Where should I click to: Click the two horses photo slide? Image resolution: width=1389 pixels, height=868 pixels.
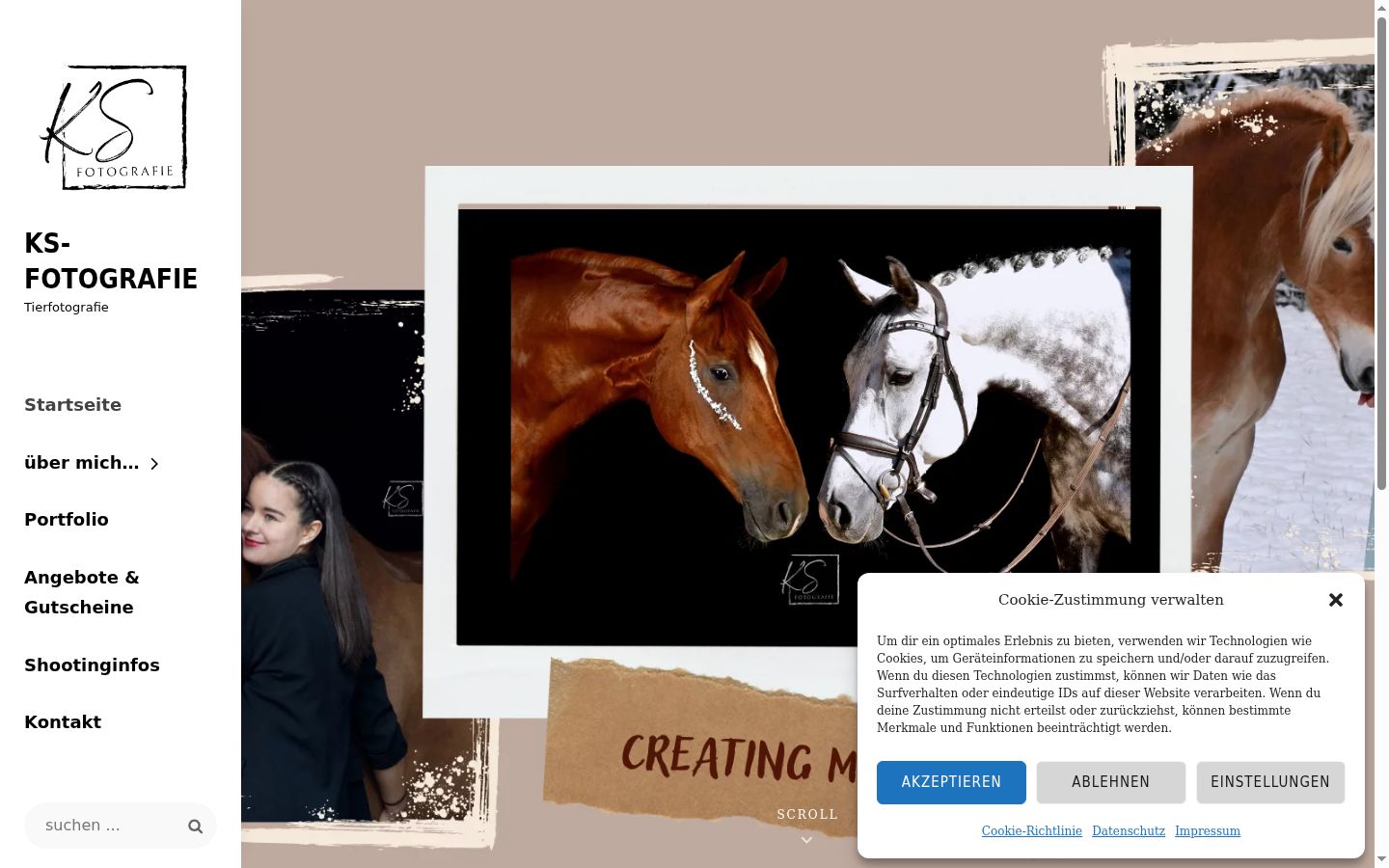coord(808,425)
